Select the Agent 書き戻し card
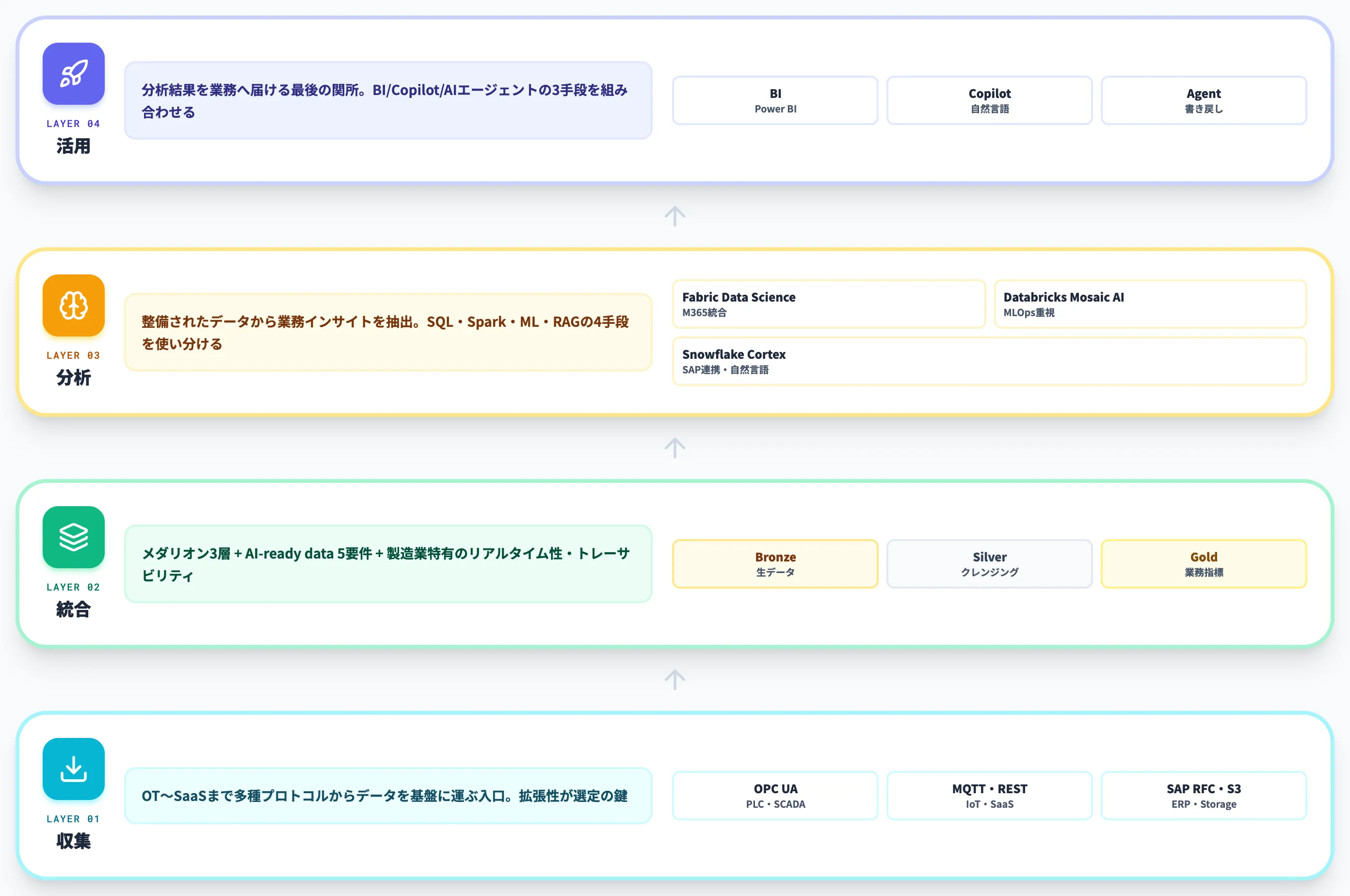 (x=1204, y=100)
